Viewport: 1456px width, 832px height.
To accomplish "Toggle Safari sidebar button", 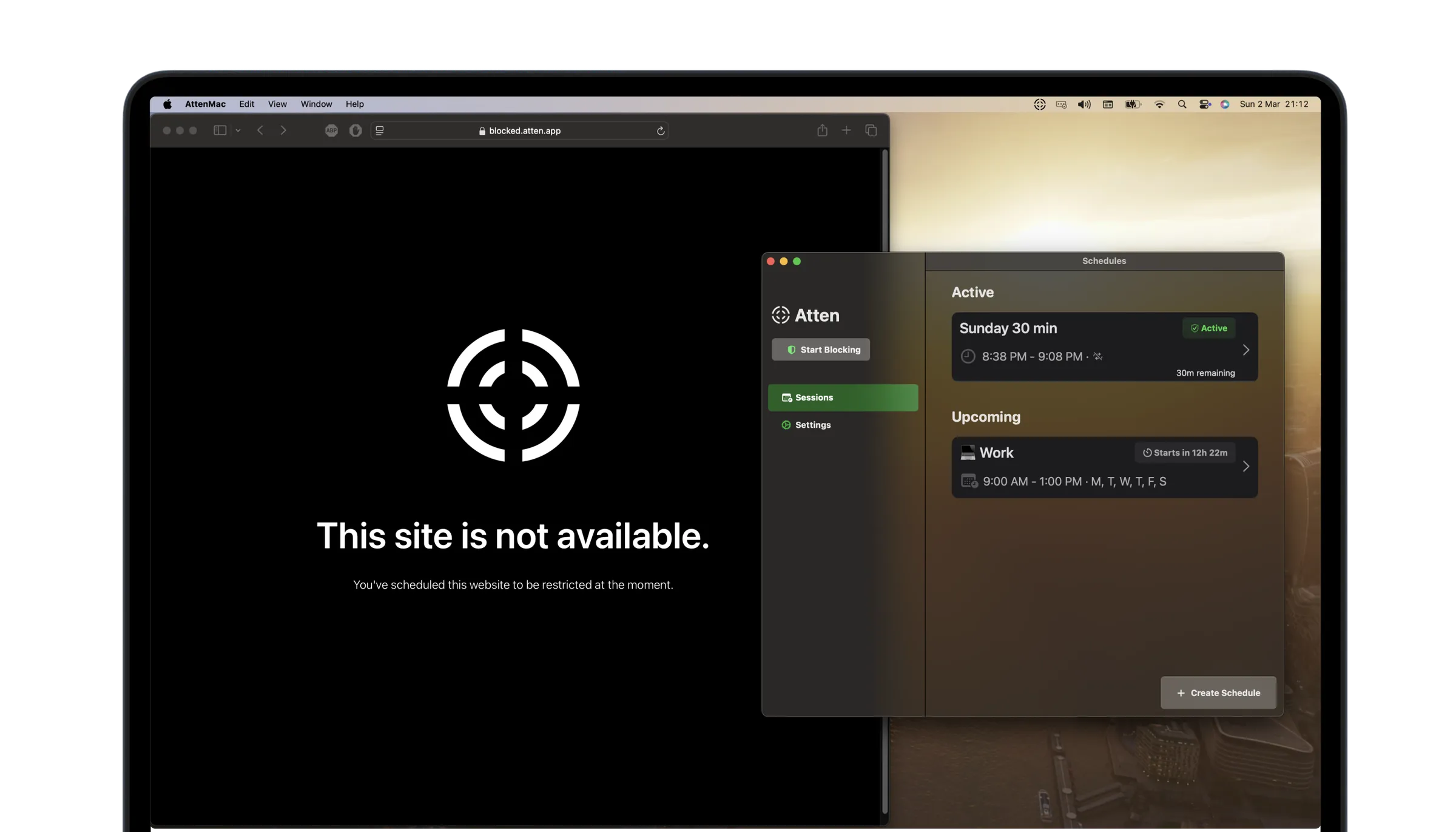I will (220, 130).
